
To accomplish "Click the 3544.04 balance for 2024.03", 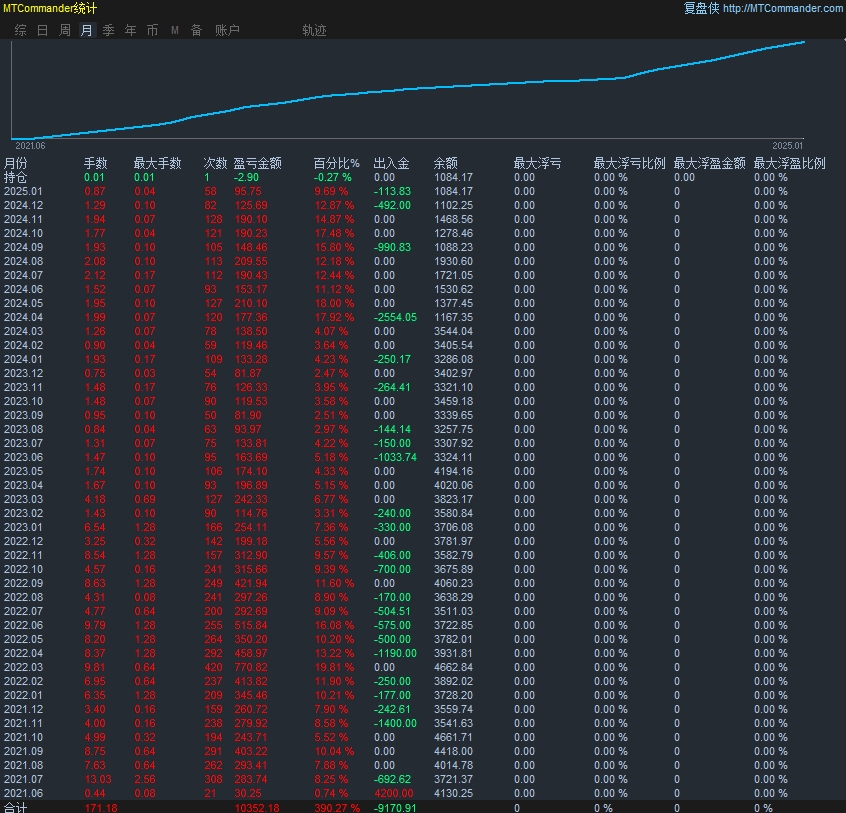I will [x=453, y=331].
